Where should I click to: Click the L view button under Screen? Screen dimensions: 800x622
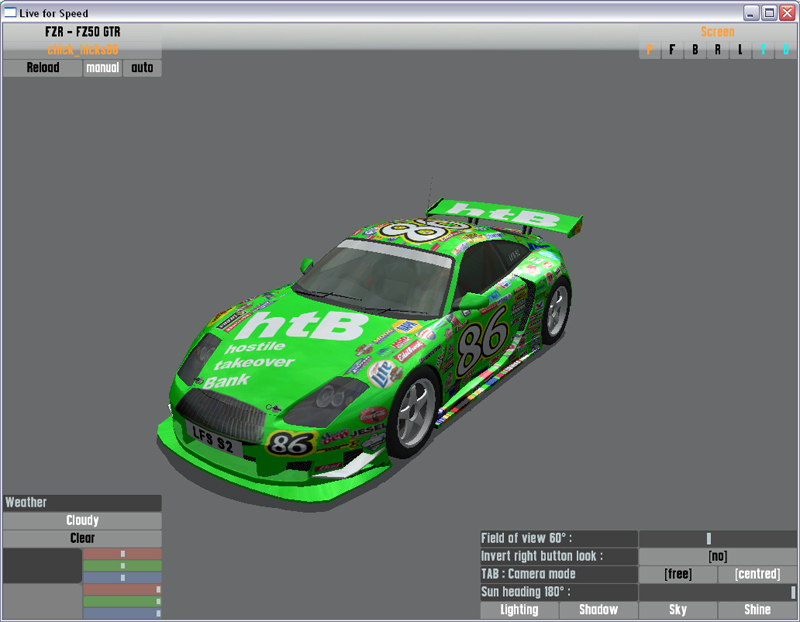pyautogui.click(x=740, y=50)
